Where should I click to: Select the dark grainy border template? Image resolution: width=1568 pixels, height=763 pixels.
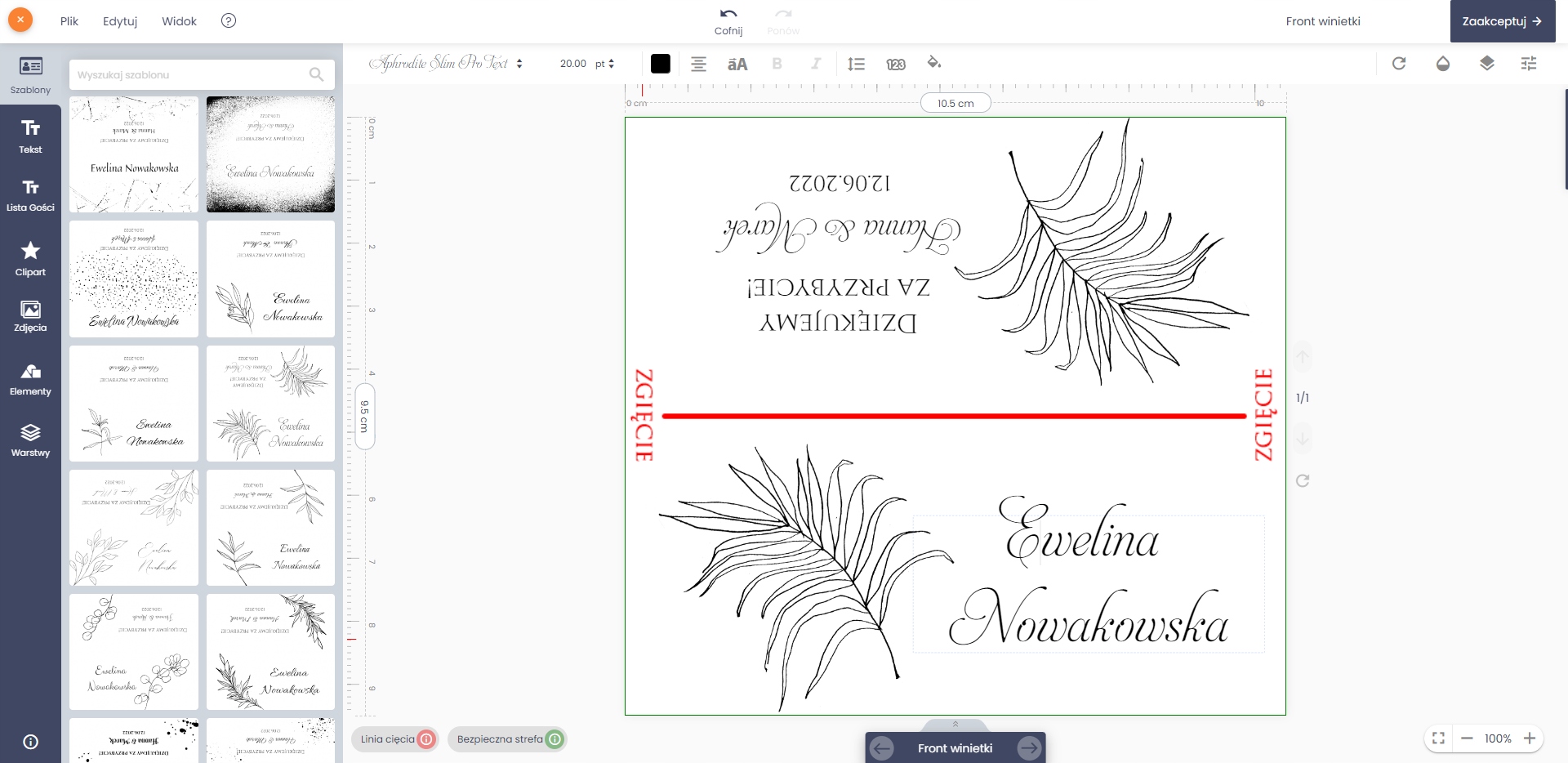tap(270, 154)
